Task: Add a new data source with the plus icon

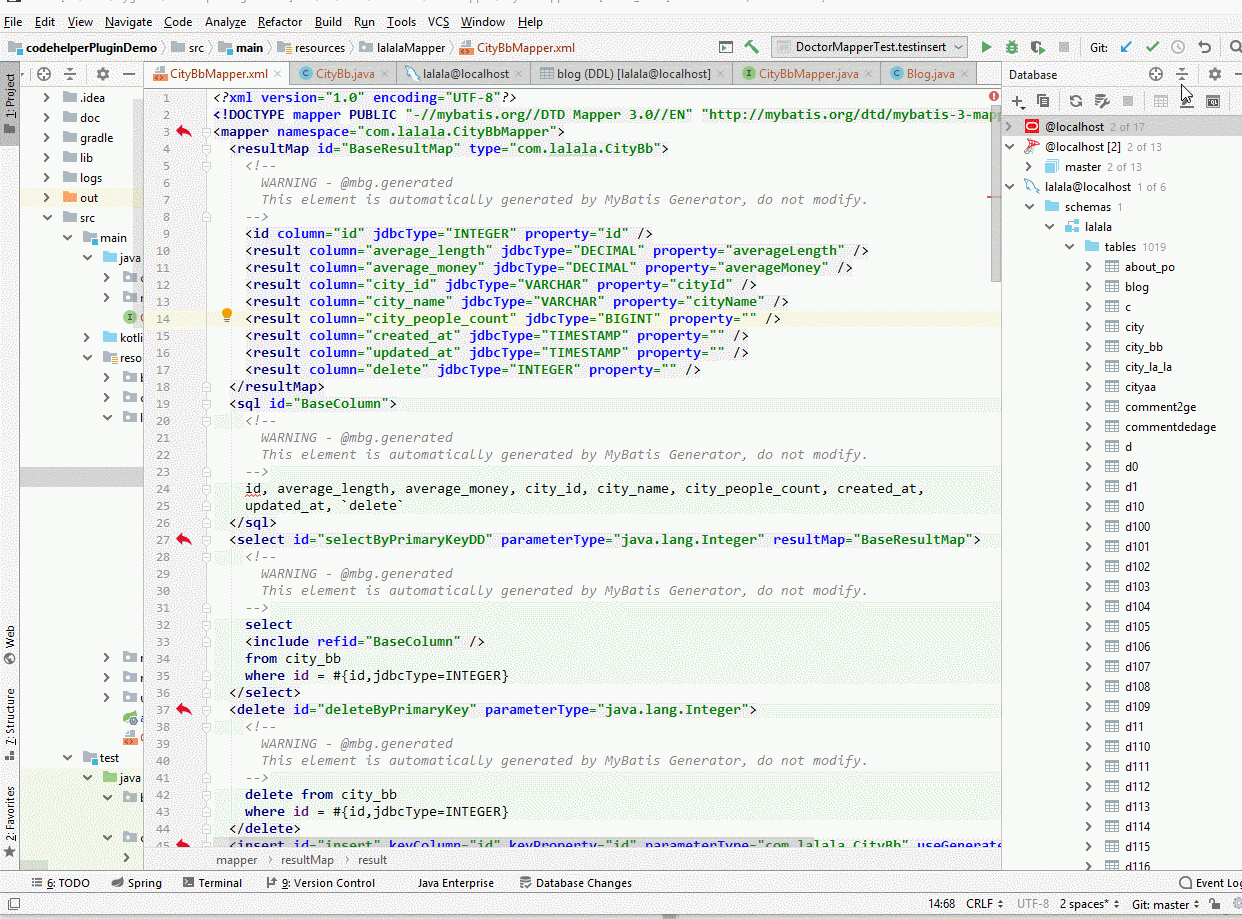Action: click(x=1016, y=100)
